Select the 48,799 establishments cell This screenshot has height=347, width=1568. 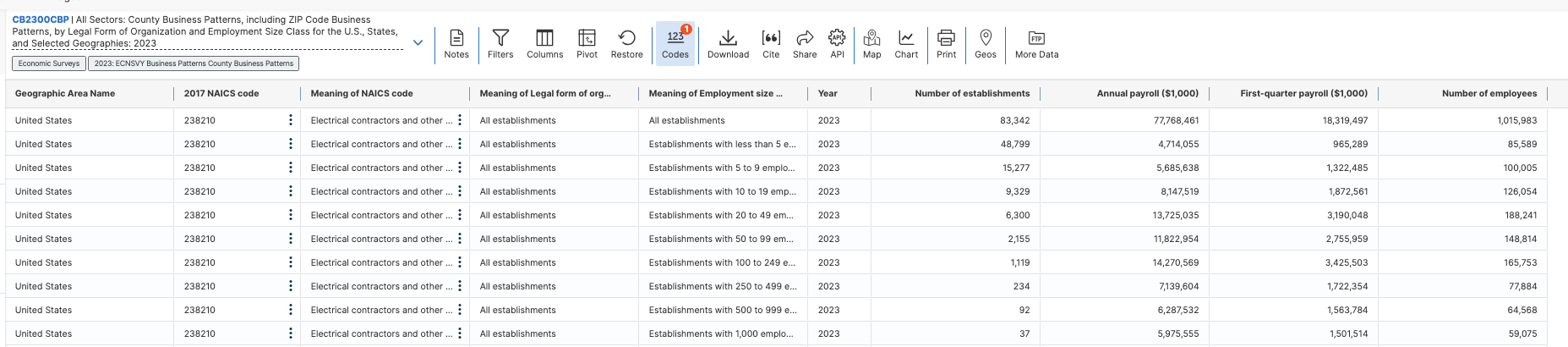pyautogui.click(x=955, y=144)
